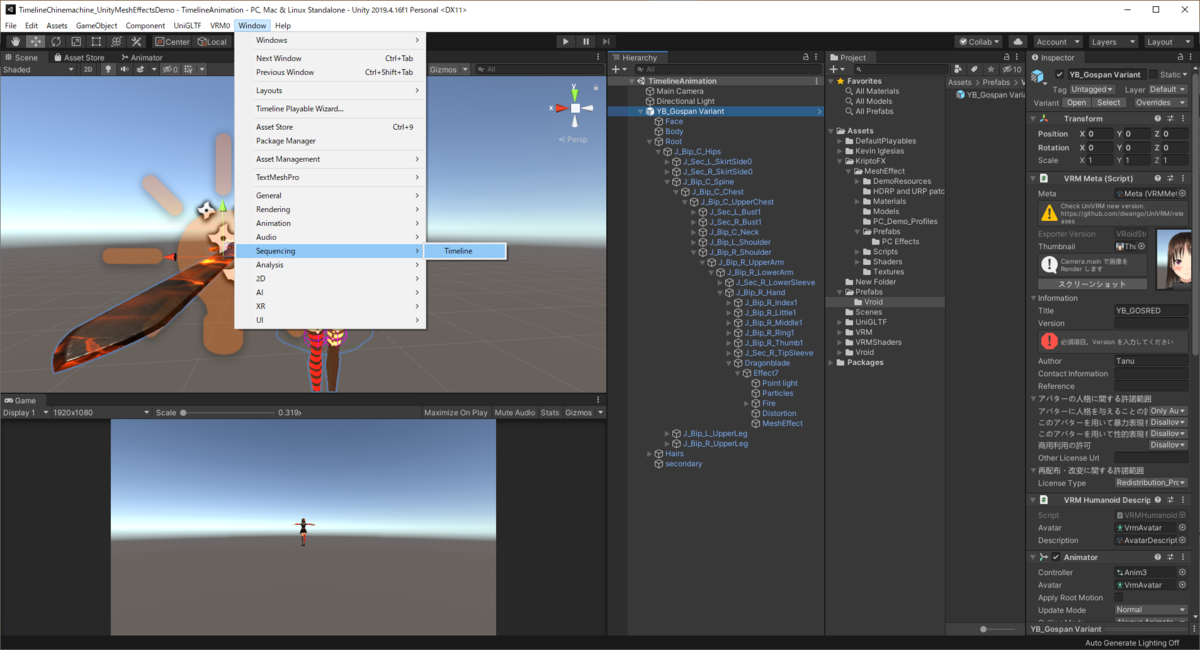Screen dimensions: 1200x650
Task: Switch to Asset Store tab
Action: [x=78, y=57]
